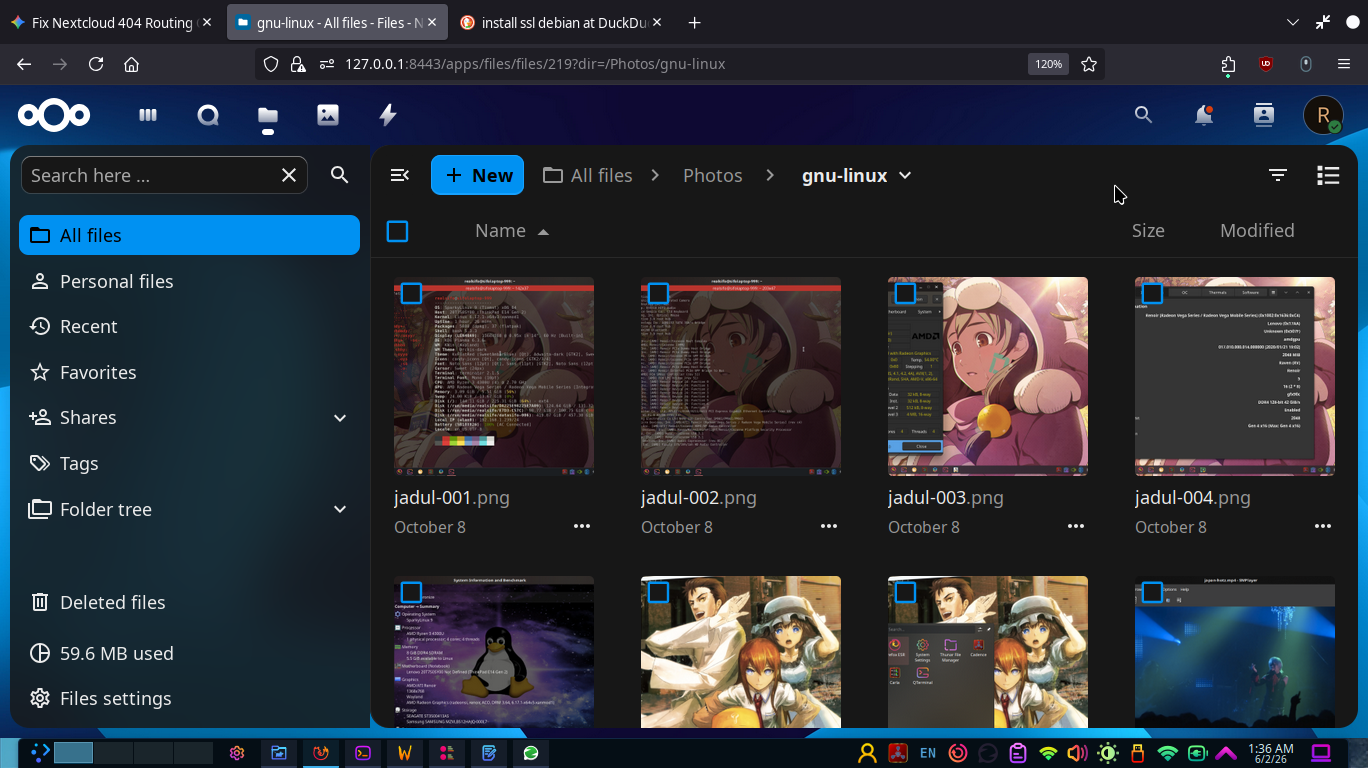The image size is (1368, 768).
Task: Open actions menu for jadul-004.png
Action: (1323, 526)
